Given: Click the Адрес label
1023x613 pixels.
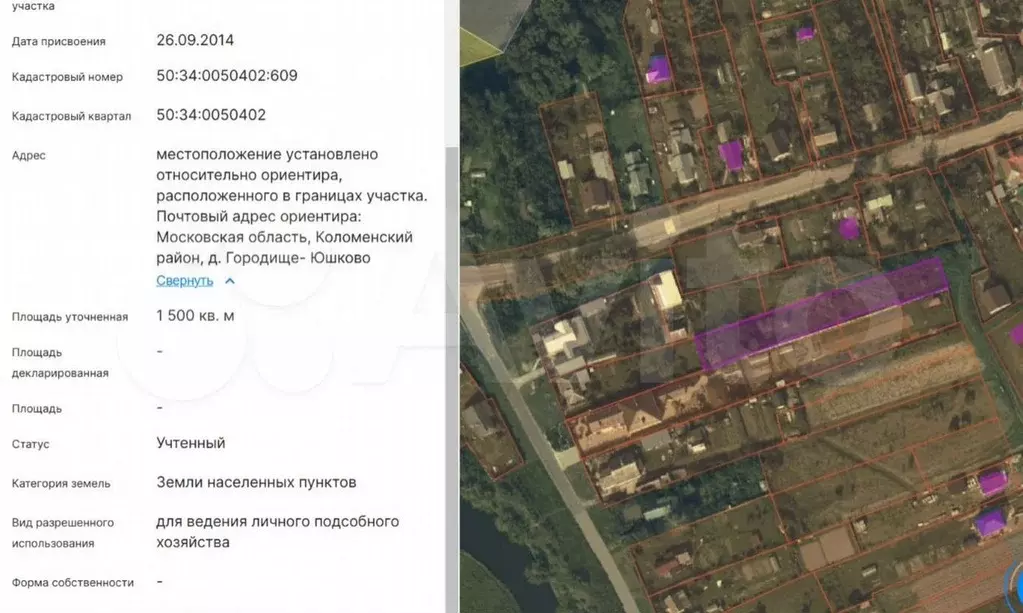Looking at the screenshot, I should pyautogui.click(x=29, y=155).
